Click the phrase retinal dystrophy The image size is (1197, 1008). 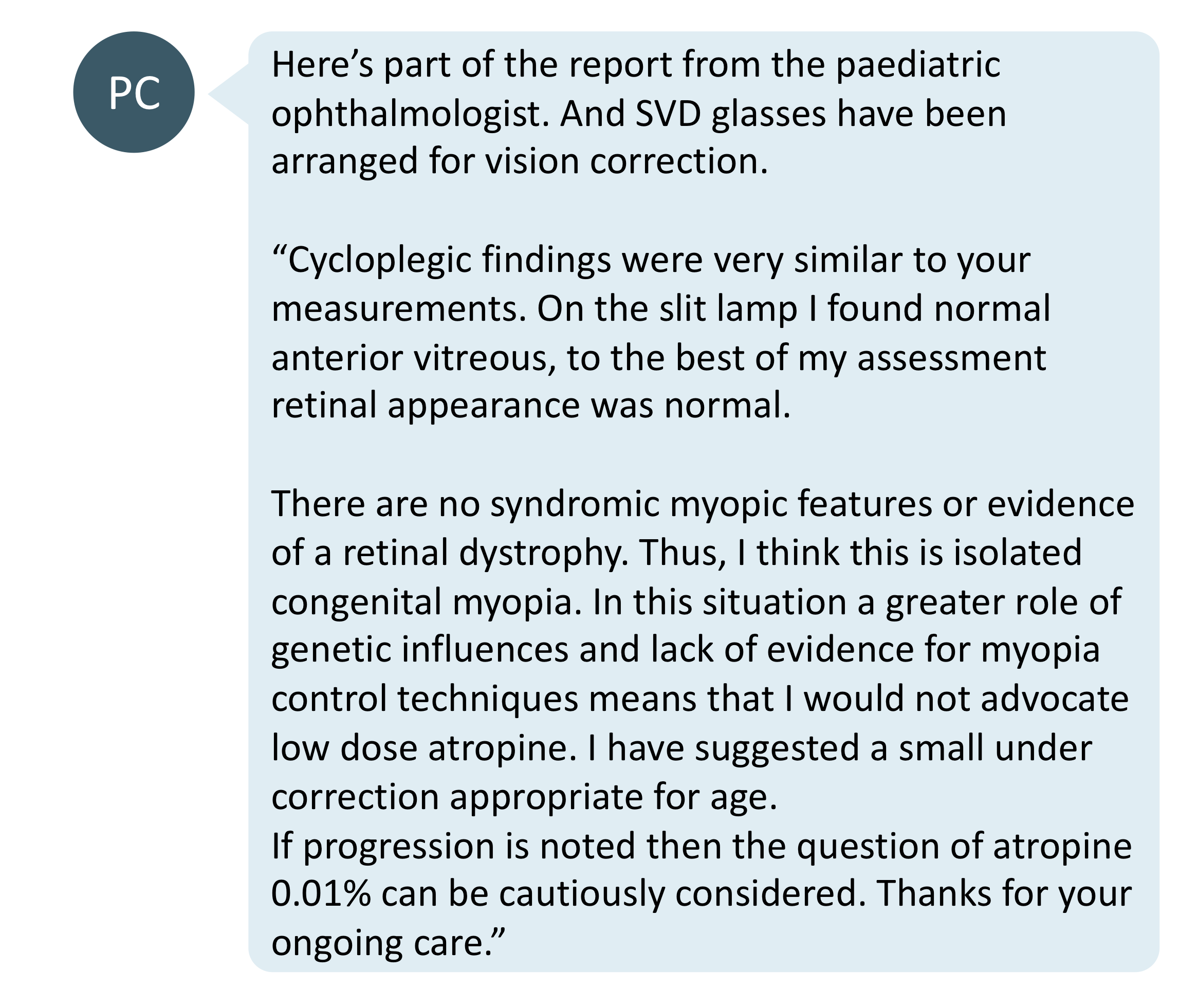coord(486,554)
